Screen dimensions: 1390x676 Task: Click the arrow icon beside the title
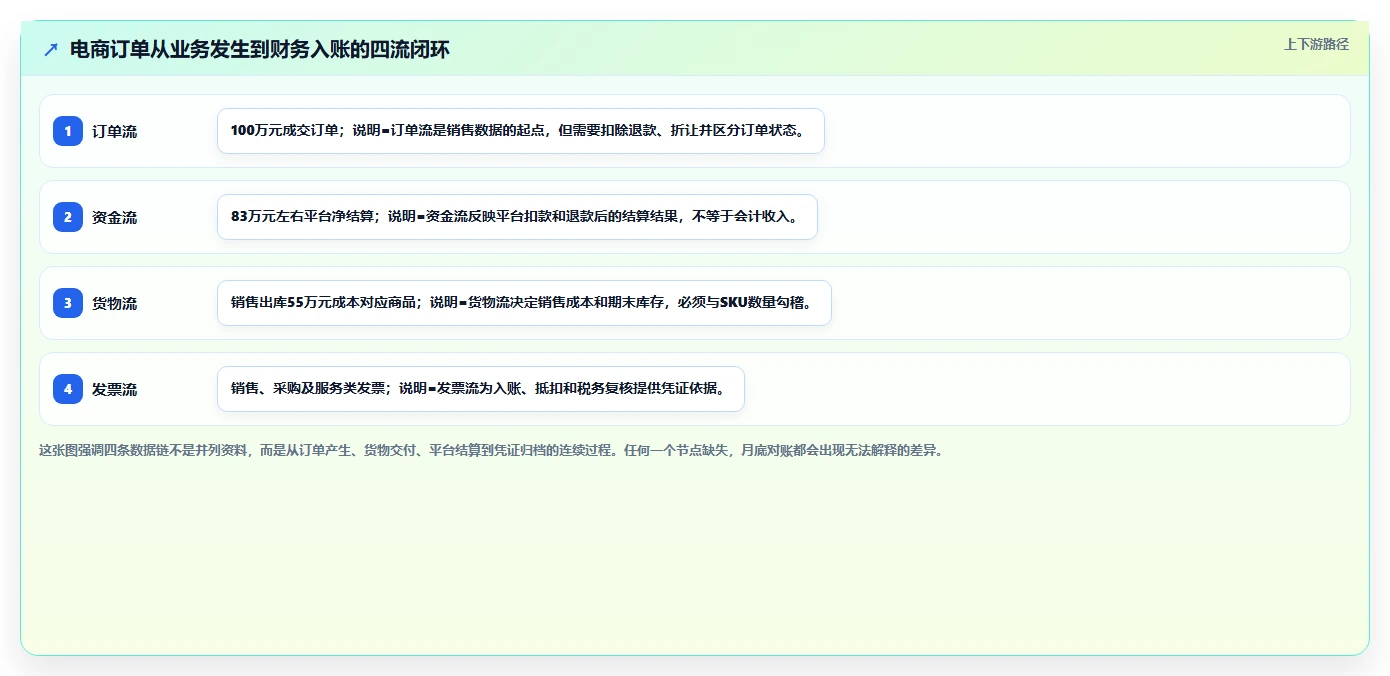51,50
